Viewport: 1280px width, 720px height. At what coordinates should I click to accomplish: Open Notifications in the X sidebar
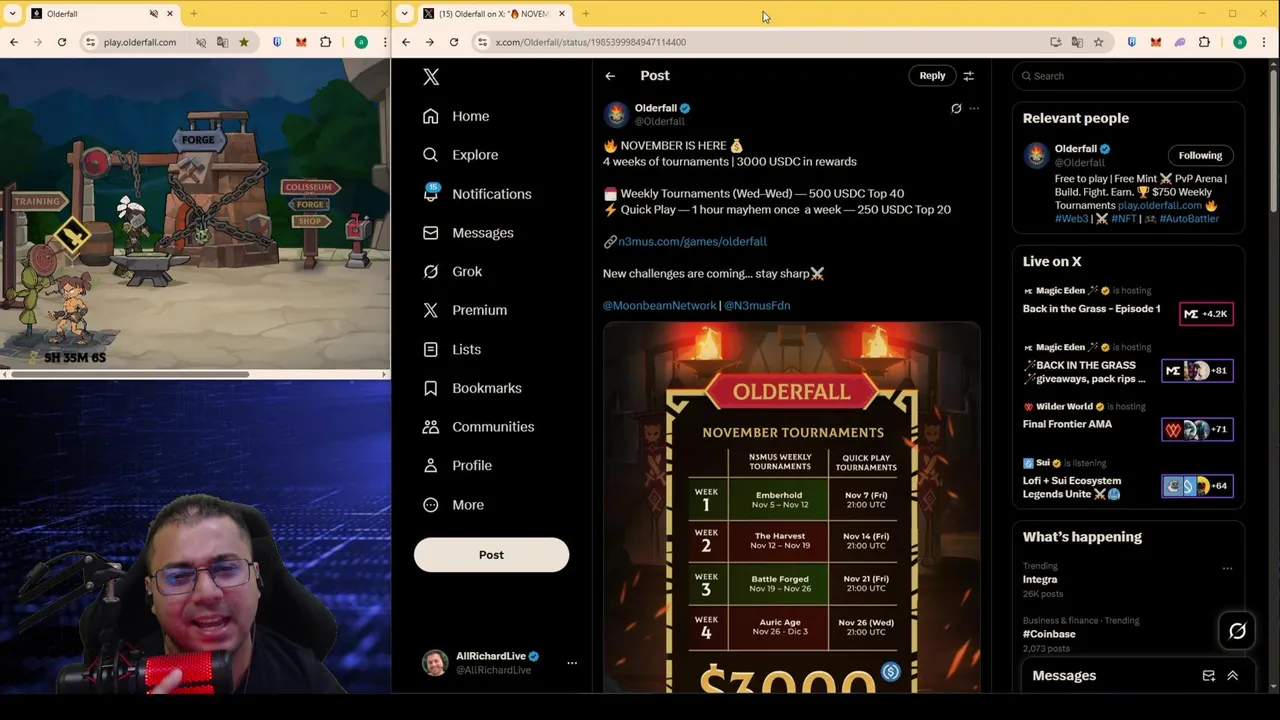coord(477,194)
